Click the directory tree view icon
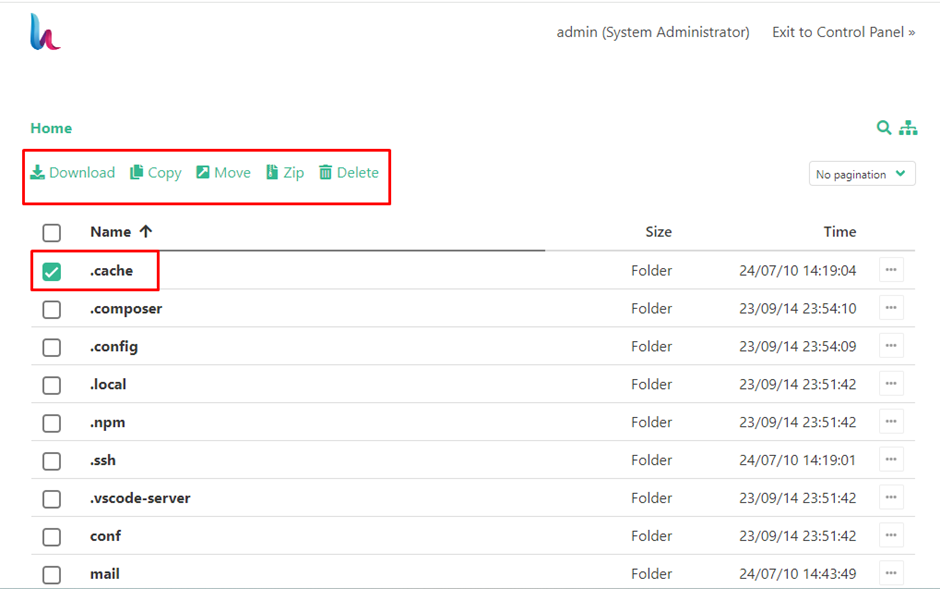The width and height of the screenshot is (940, 589). coord(908,128)
